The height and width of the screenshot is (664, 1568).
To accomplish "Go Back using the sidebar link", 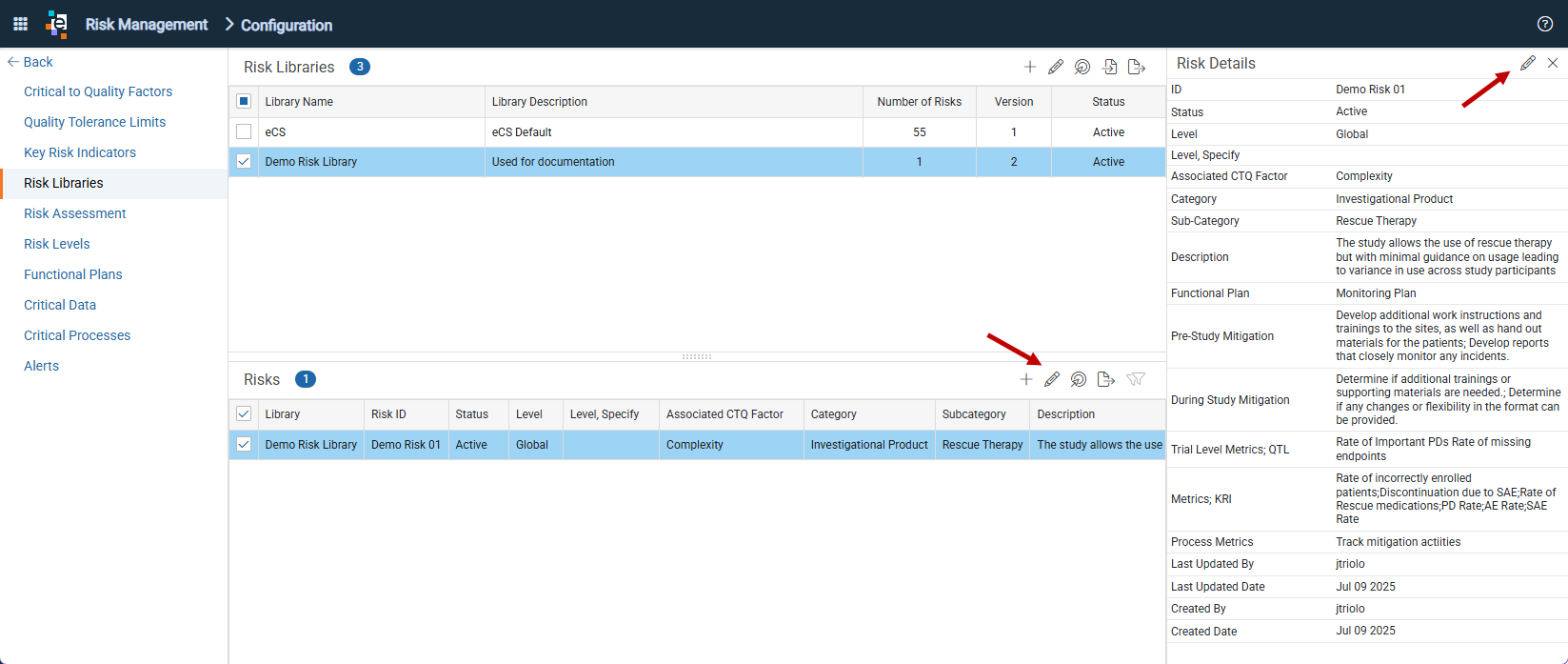I will [x=30, y=62].
